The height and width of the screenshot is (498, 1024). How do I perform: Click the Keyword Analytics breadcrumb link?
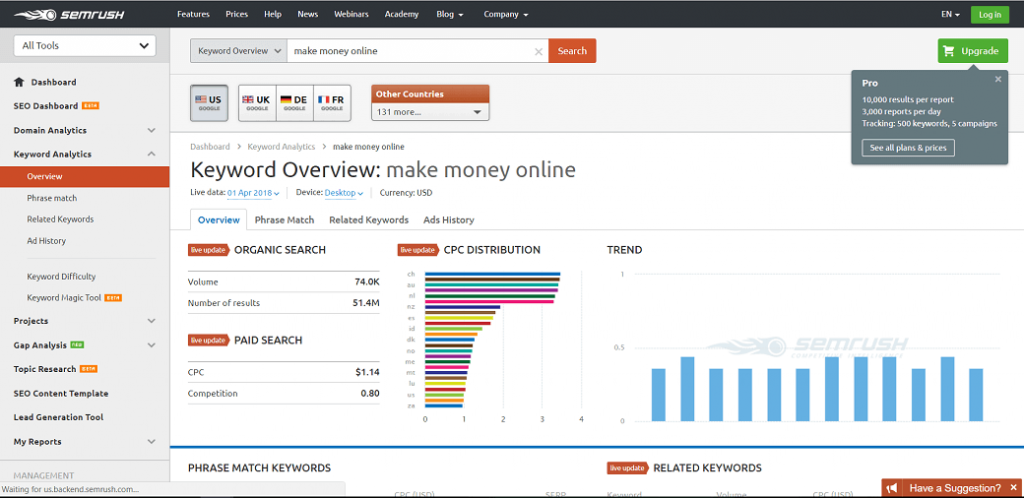click(x=281, y=147)
